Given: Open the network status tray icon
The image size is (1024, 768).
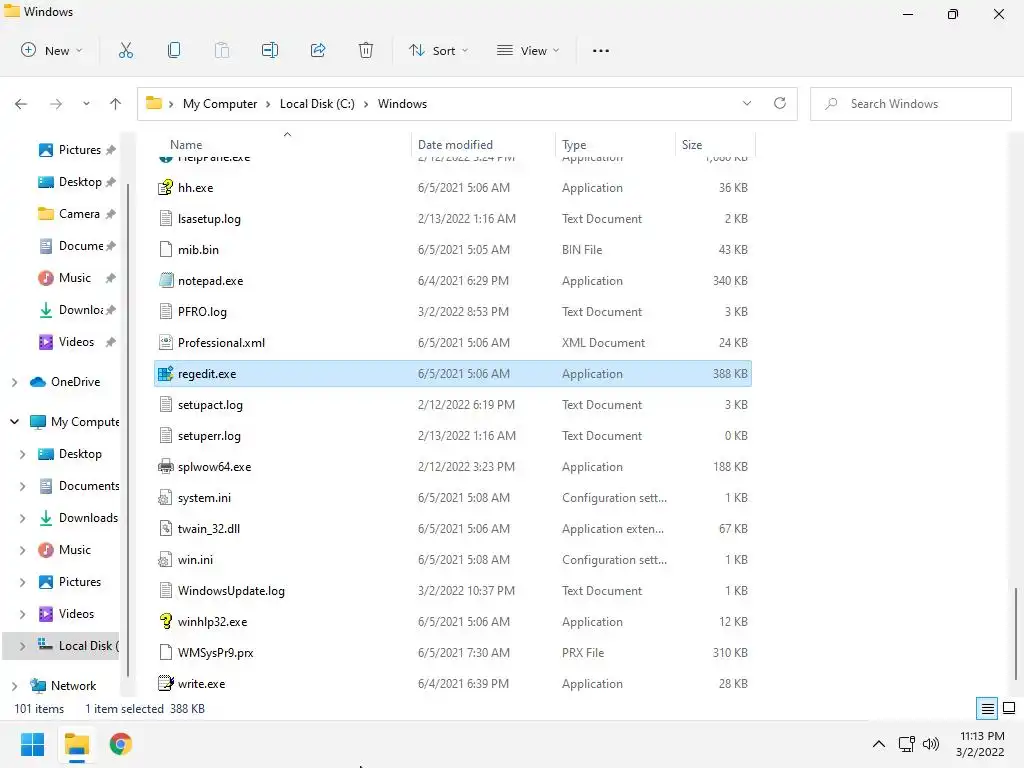Looking at the screenshot, I should (906, 744).
